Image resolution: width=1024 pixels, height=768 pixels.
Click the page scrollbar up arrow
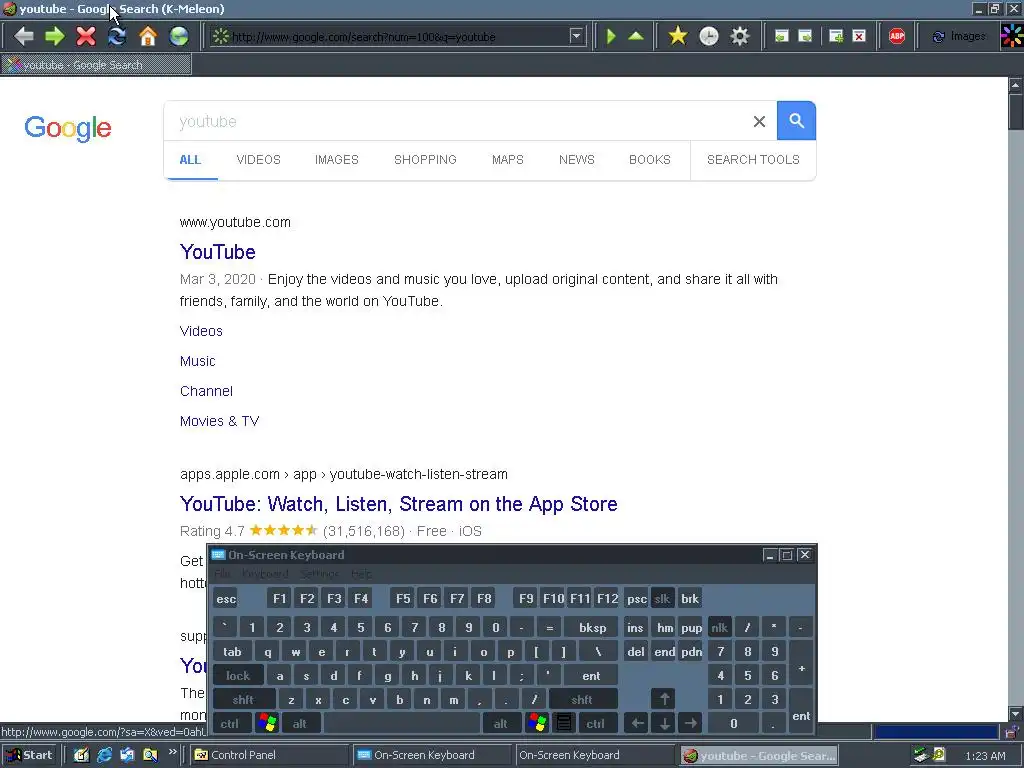click(1016, 85)
